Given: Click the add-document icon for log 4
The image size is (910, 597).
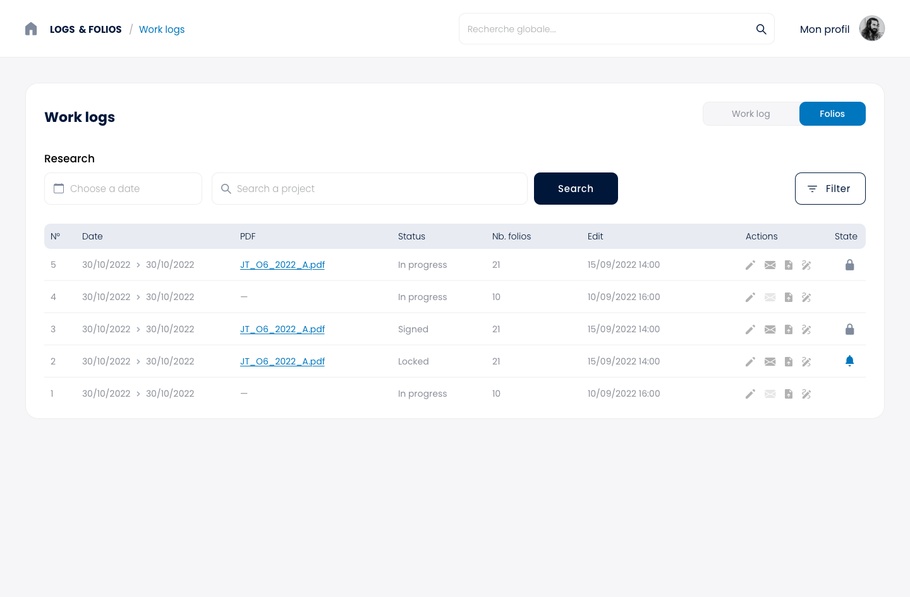Looking at the screenshot, I should (x=788, y=297).
